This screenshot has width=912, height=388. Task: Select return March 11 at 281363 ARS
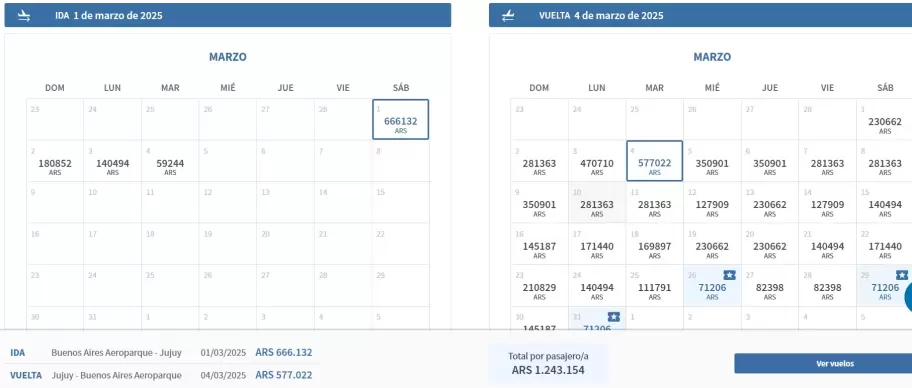click(654, 202)
